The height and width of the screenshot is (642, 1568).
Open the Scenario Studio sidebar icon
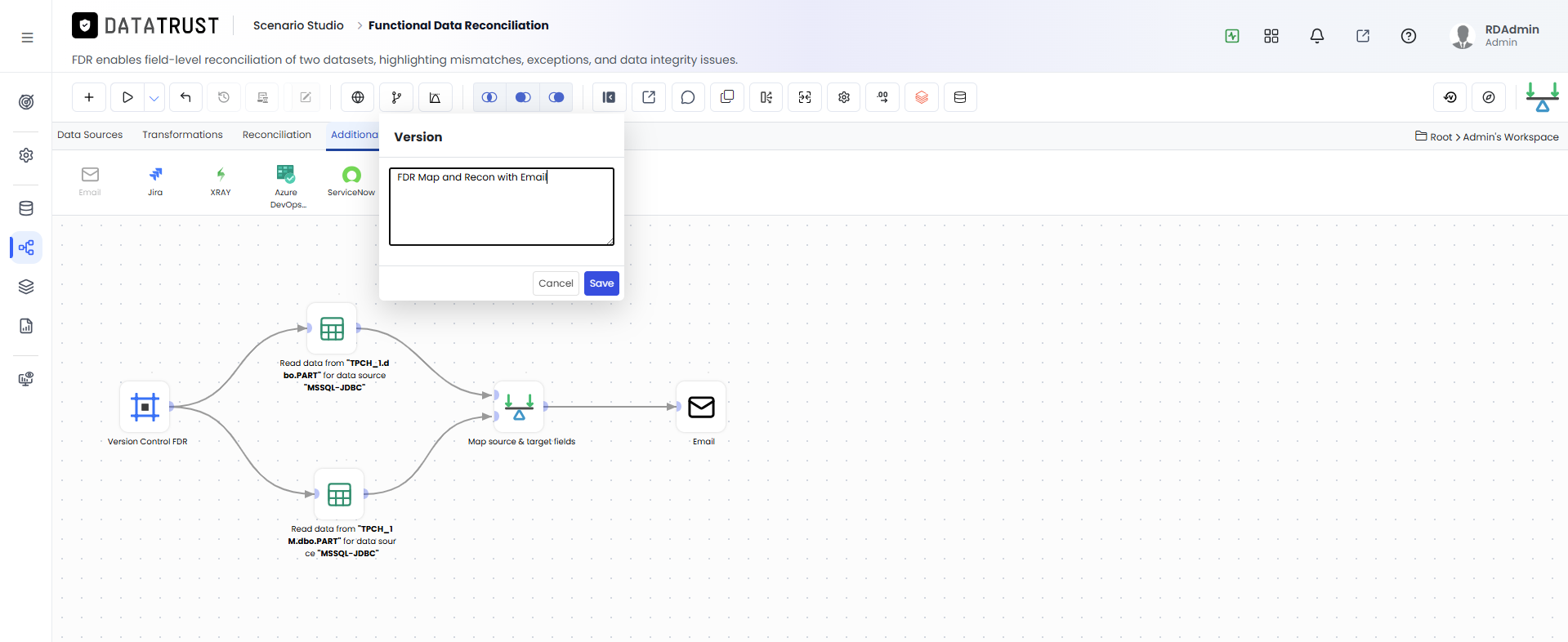(x=26, y=247)
